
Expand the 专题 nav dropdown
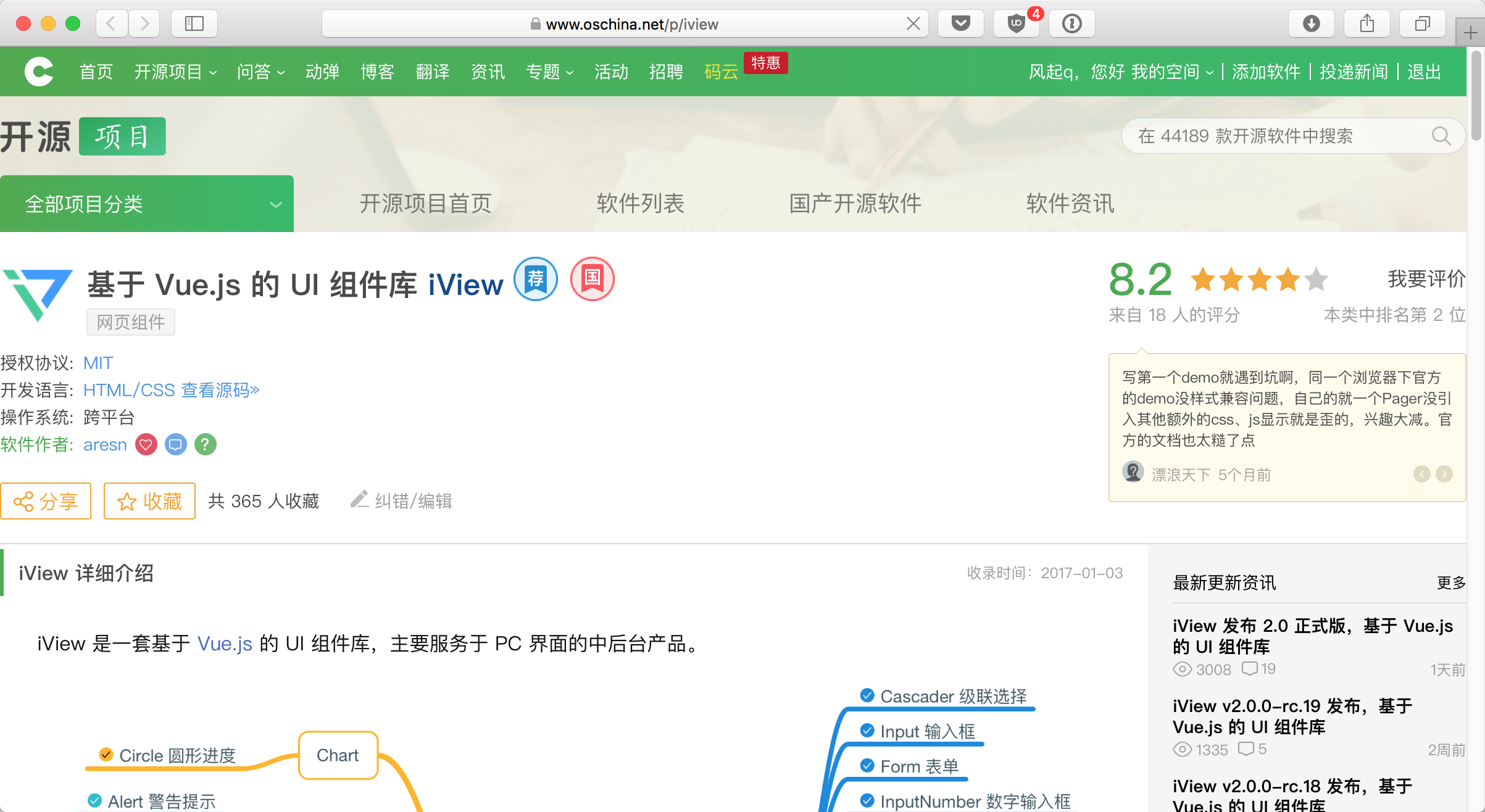pyautogui.click(x=549, y=72)
